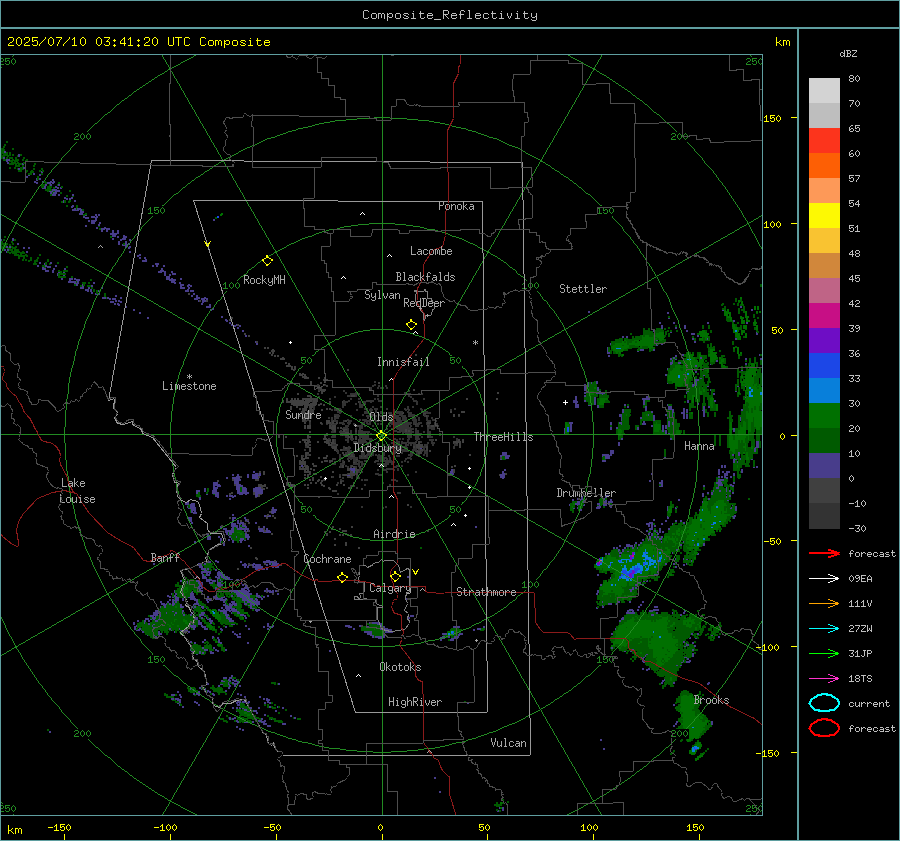Click the RockyMH label

coord(264,280)
